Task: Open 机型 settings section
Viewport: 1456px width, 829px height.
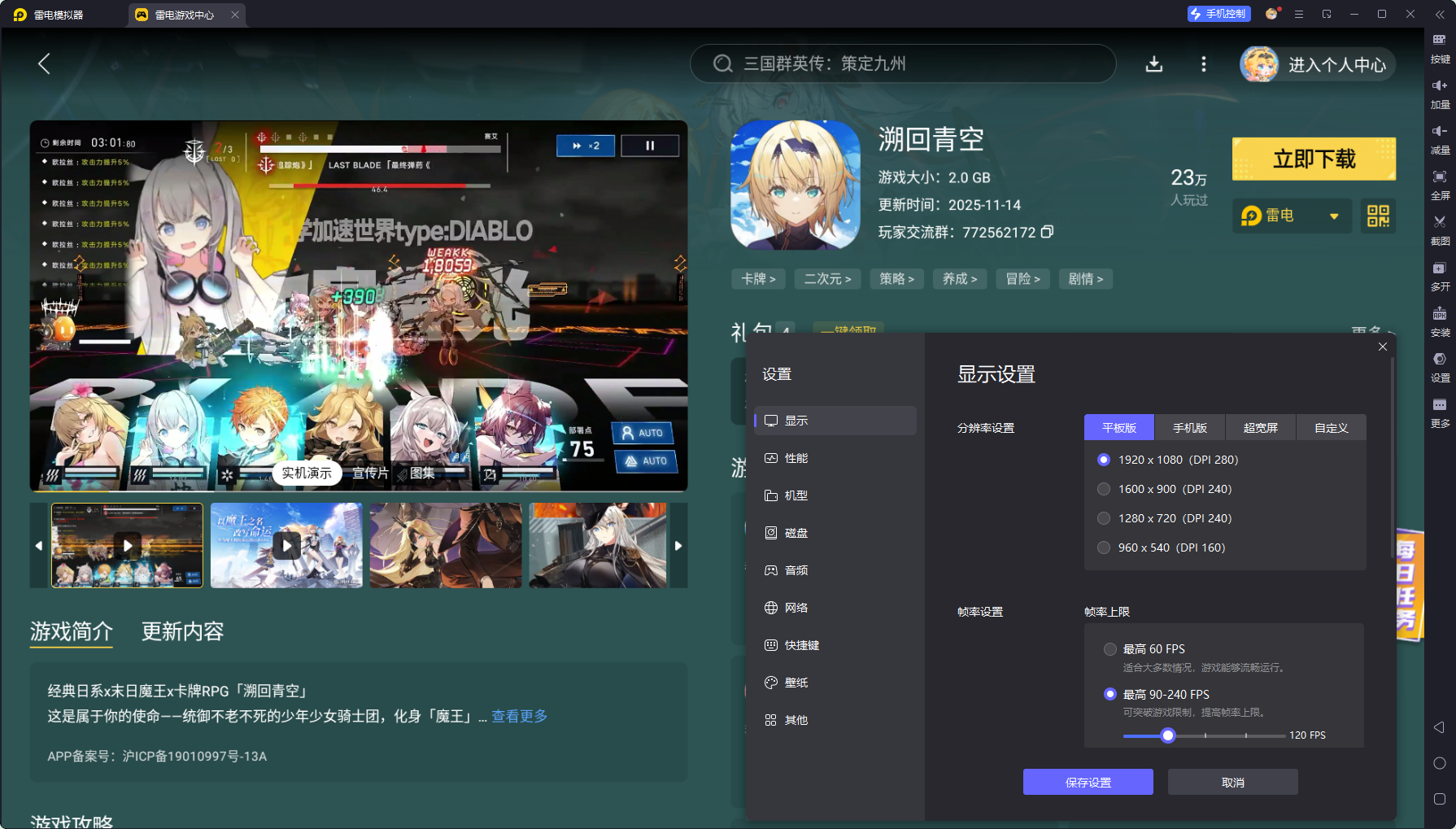Action: click(x=835, y=495)
